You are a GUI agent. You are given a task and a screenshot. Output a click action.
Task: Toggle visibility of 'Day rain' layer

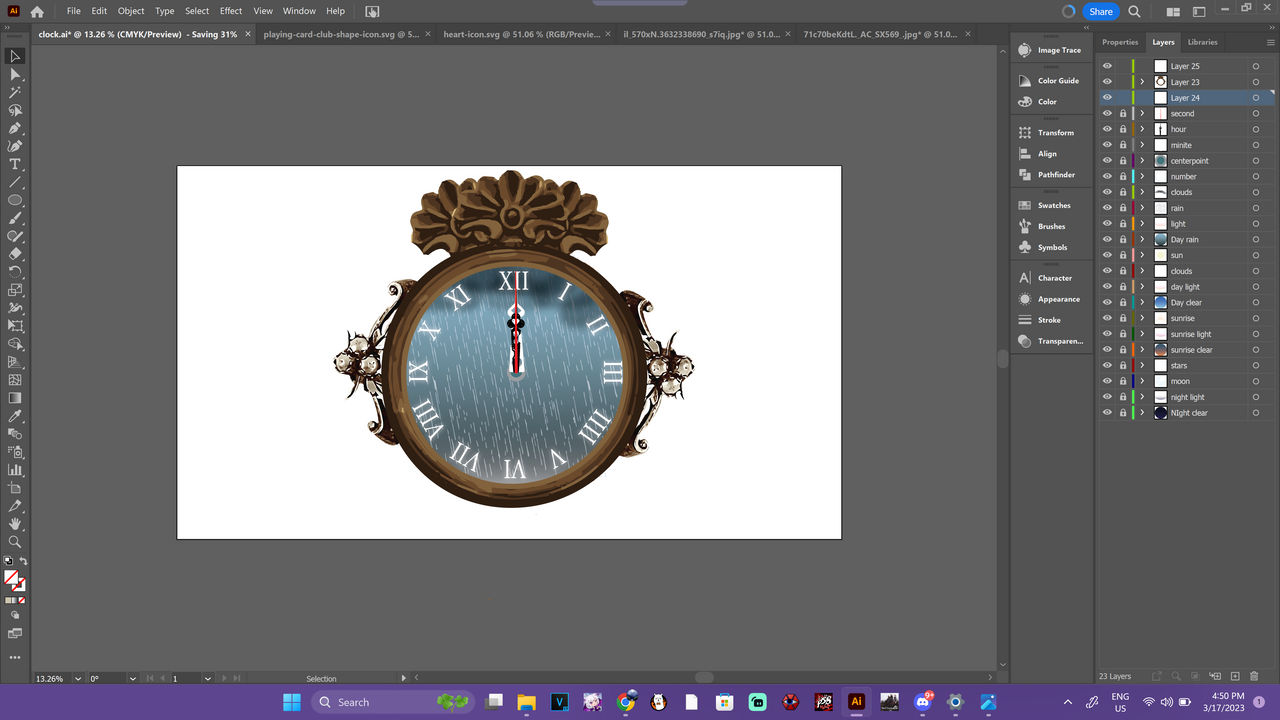tap(1107, 240)
